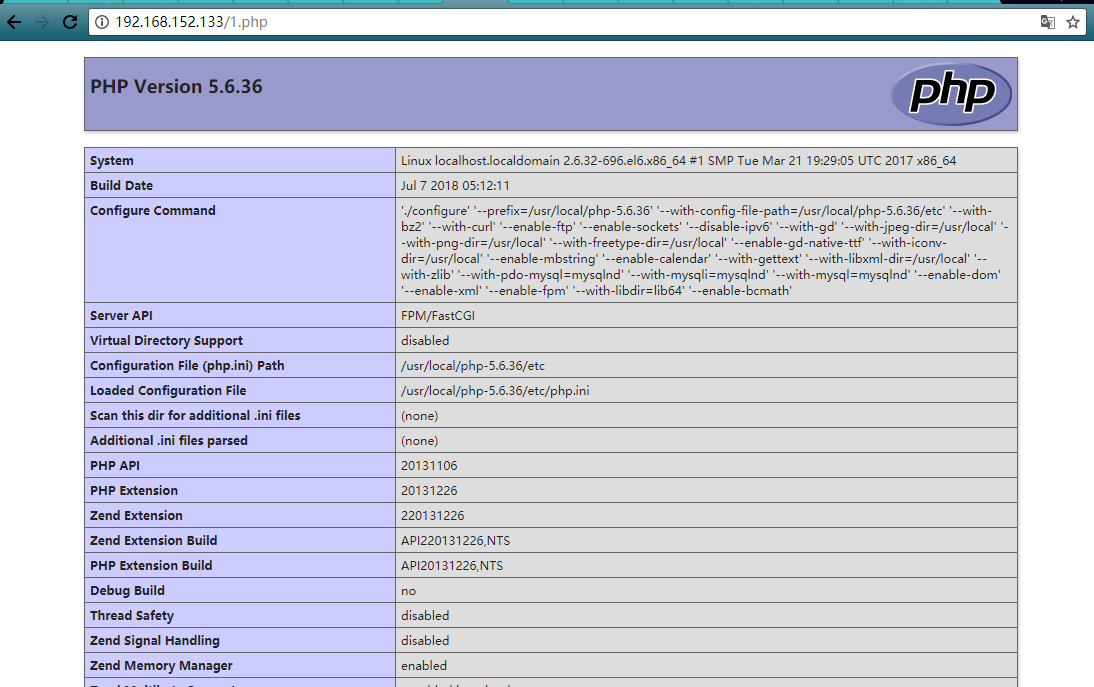Viewport: 1094px width, 687px height.
Task: View site information icon in address bar
Action: tap(102, 22)
